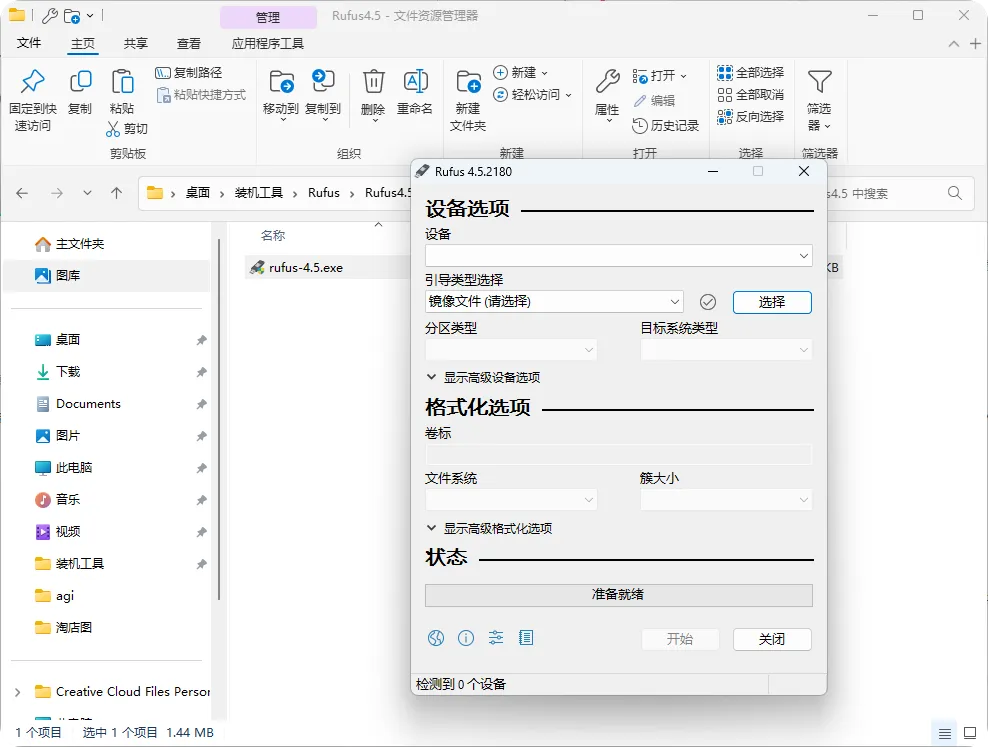Collapse the ribbon with the chevron
The height and width of the screenshot is (747, 988).
954,43
